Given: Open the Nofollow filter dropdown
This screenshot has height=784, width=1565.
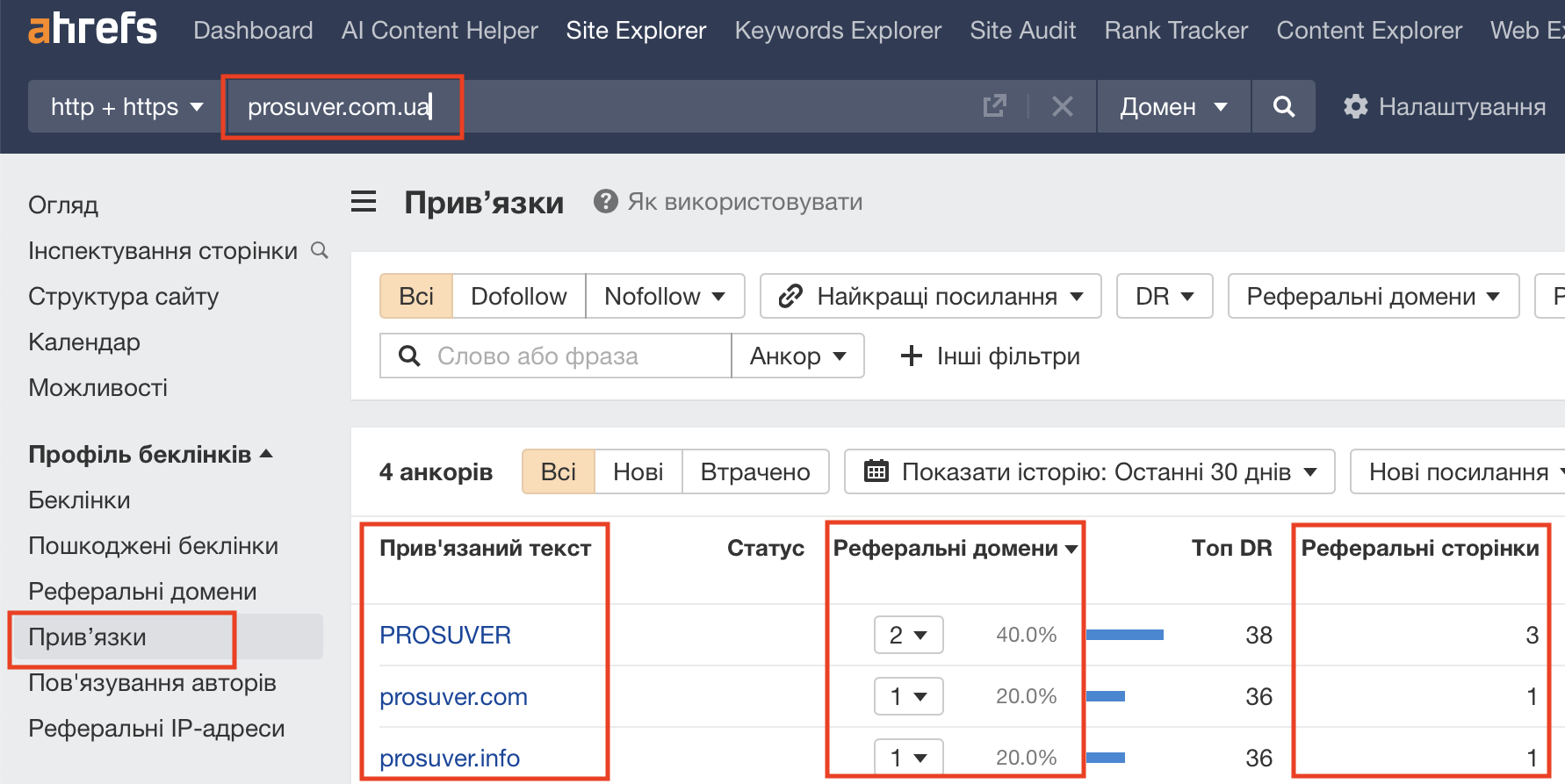Looking at the screenshot, I should tap(665, 296).
